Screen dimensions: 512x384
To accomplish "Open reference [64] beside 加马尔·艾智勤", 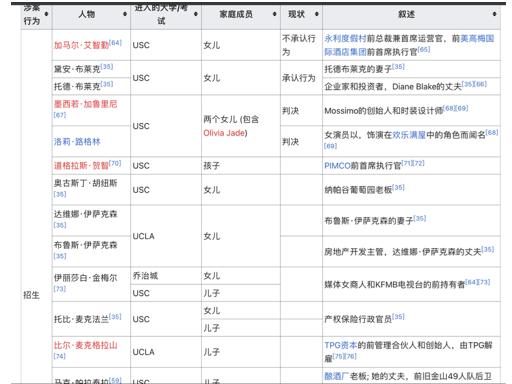I will pyautogui.click(x=116, y=43).
